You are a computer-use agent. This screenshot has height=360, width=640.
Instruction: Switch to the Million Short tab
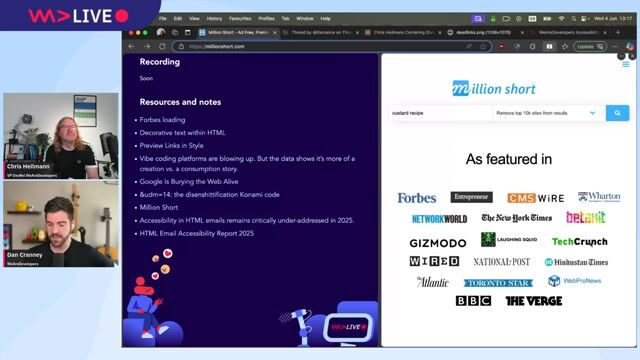(x=238, y=32)
